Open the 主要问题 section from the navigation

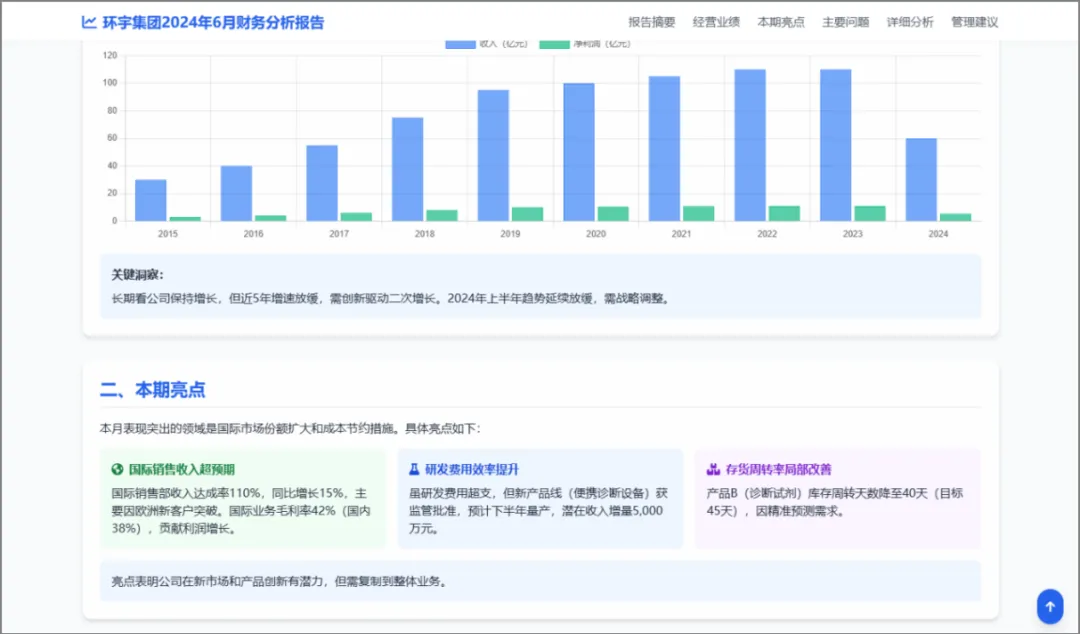click(845, 21)
